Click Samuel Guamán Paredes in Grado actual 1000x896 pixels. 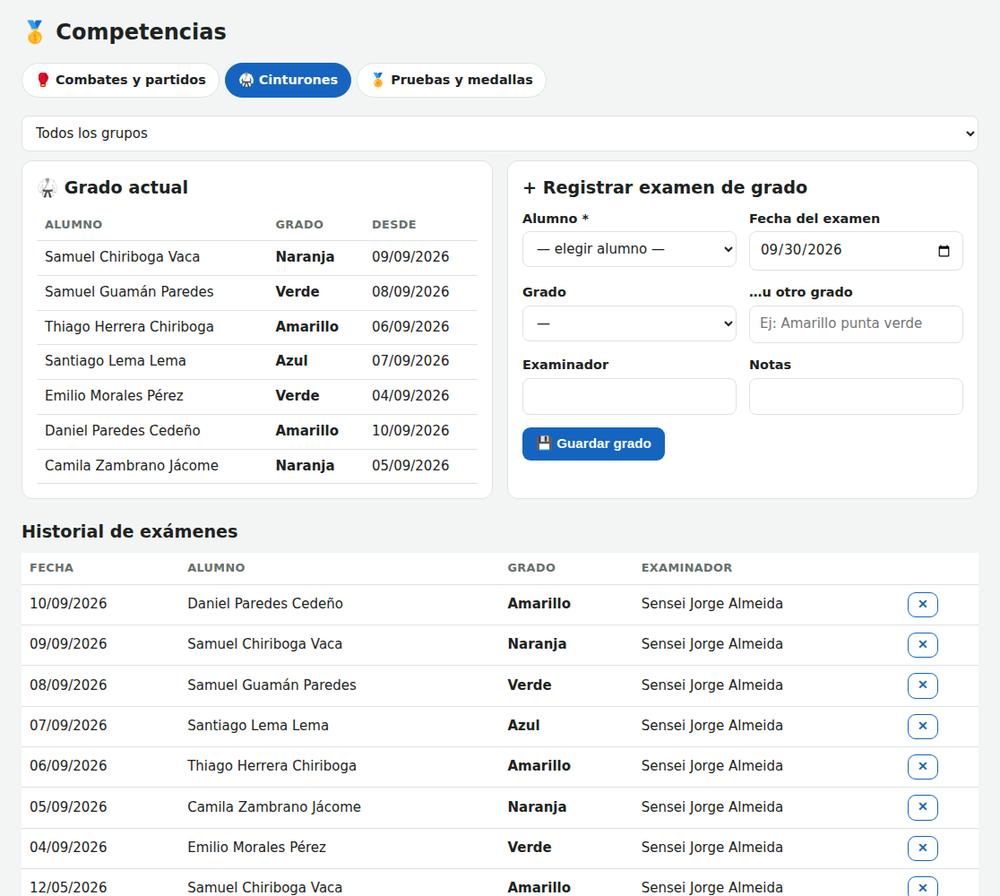(129, 292)
